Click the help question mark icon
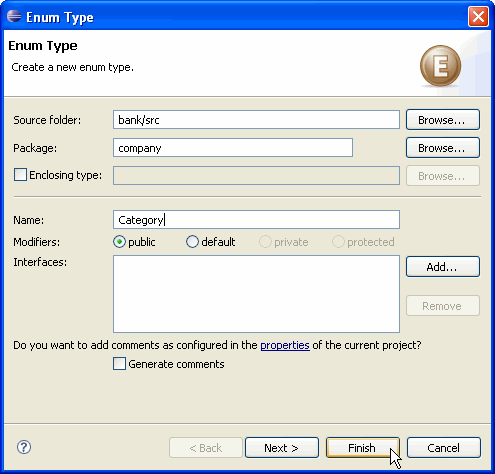 [24, 447]
